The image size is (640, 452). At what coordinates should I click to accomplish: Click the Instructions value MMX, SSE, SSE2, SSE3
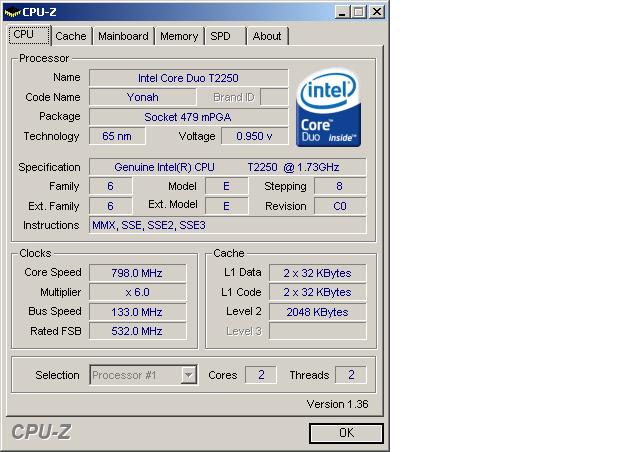point(227,225)
